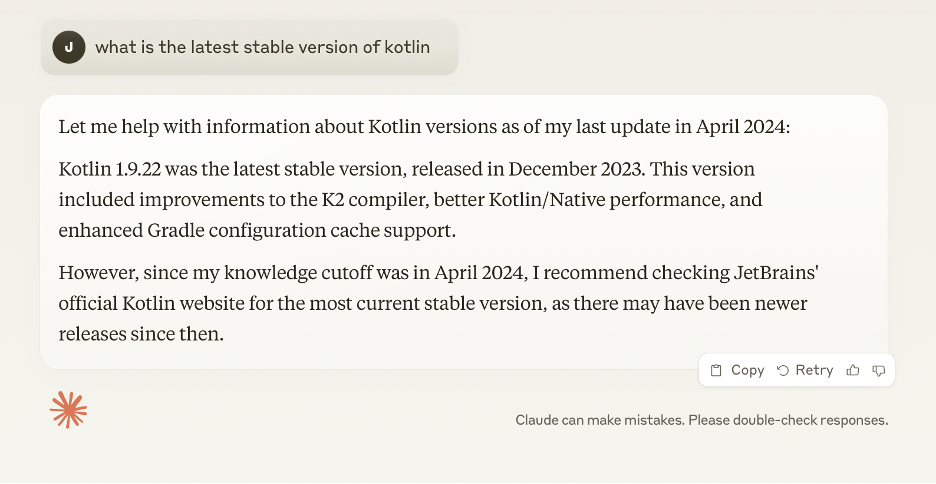Click the "Claude can make mistakes" disclaimer
Viewport: 936px width, 484px height.
[701, 420]
